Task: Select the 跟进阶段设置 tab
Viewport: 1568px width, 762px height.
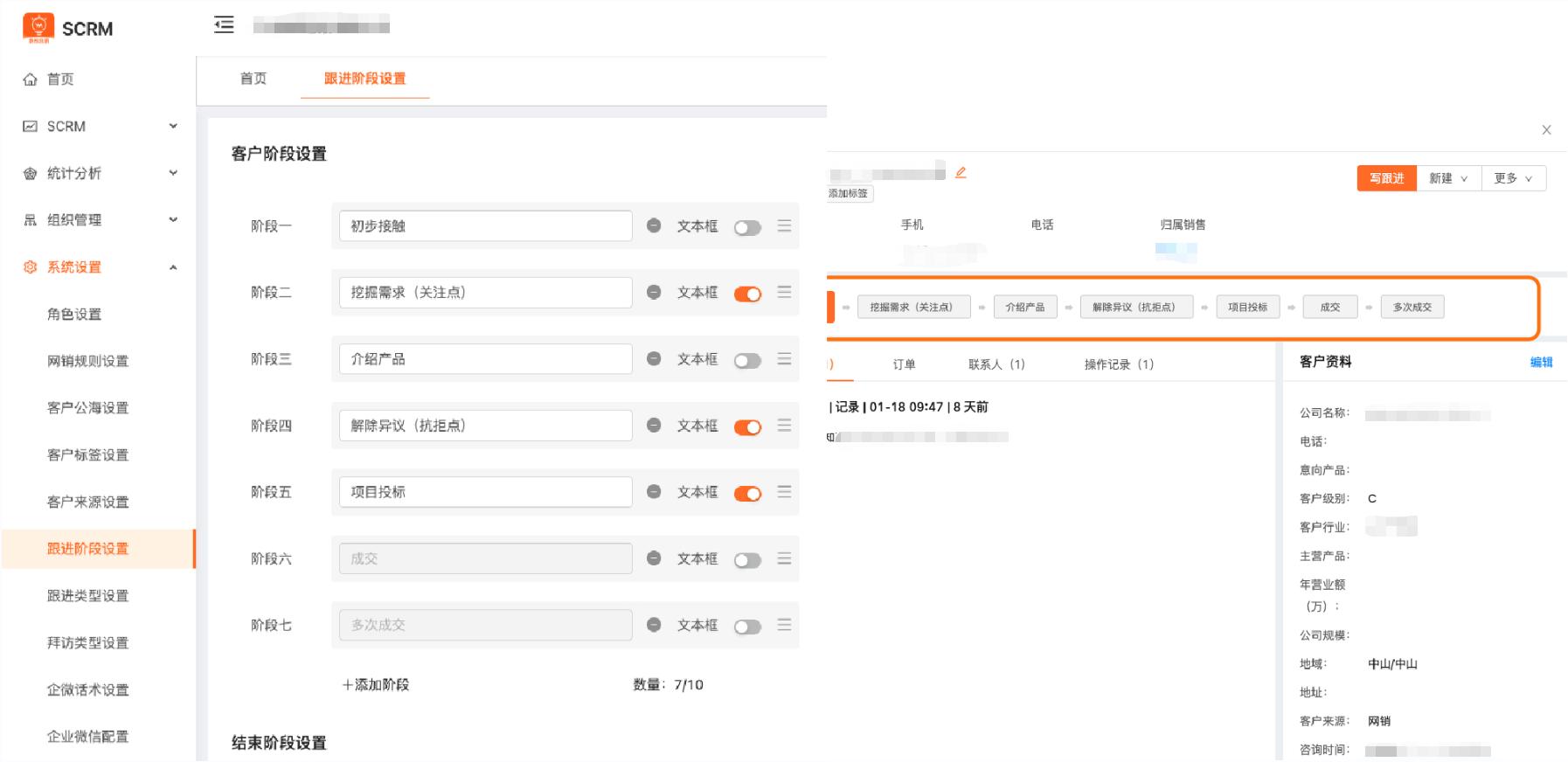Action: [365, 79]
